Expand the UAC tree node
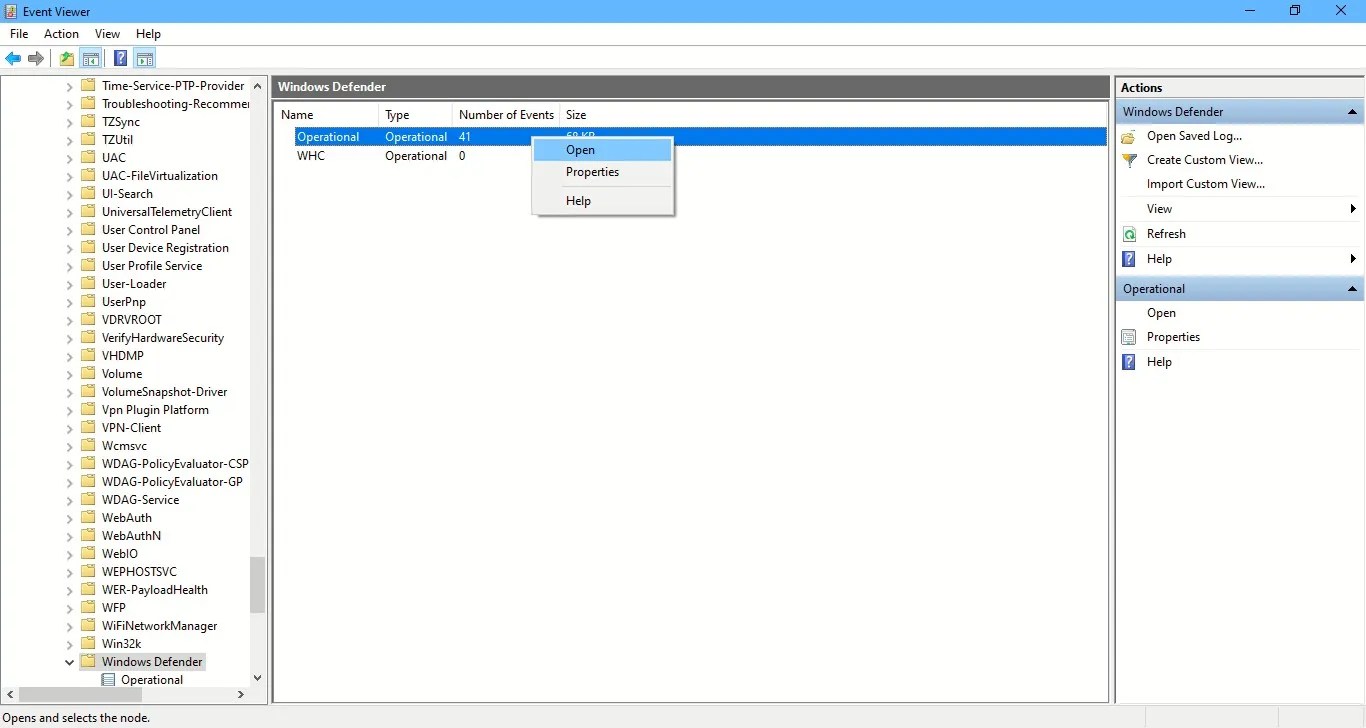1366x728 pixels. [x=68, y=157]
